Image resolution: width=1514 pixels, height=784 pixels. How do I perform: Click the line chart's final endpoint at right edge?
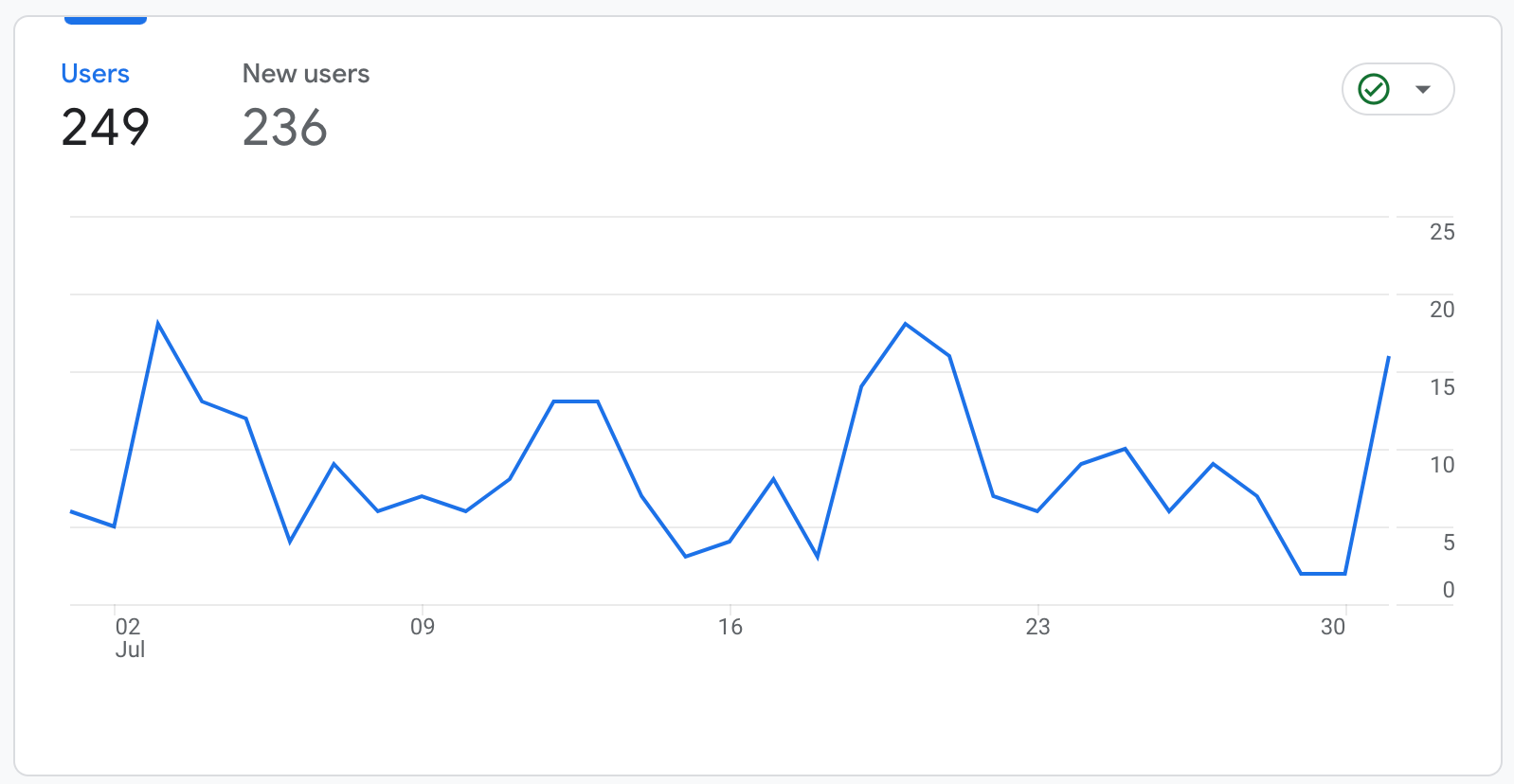pyautogui.click(x=1388, y=357)
